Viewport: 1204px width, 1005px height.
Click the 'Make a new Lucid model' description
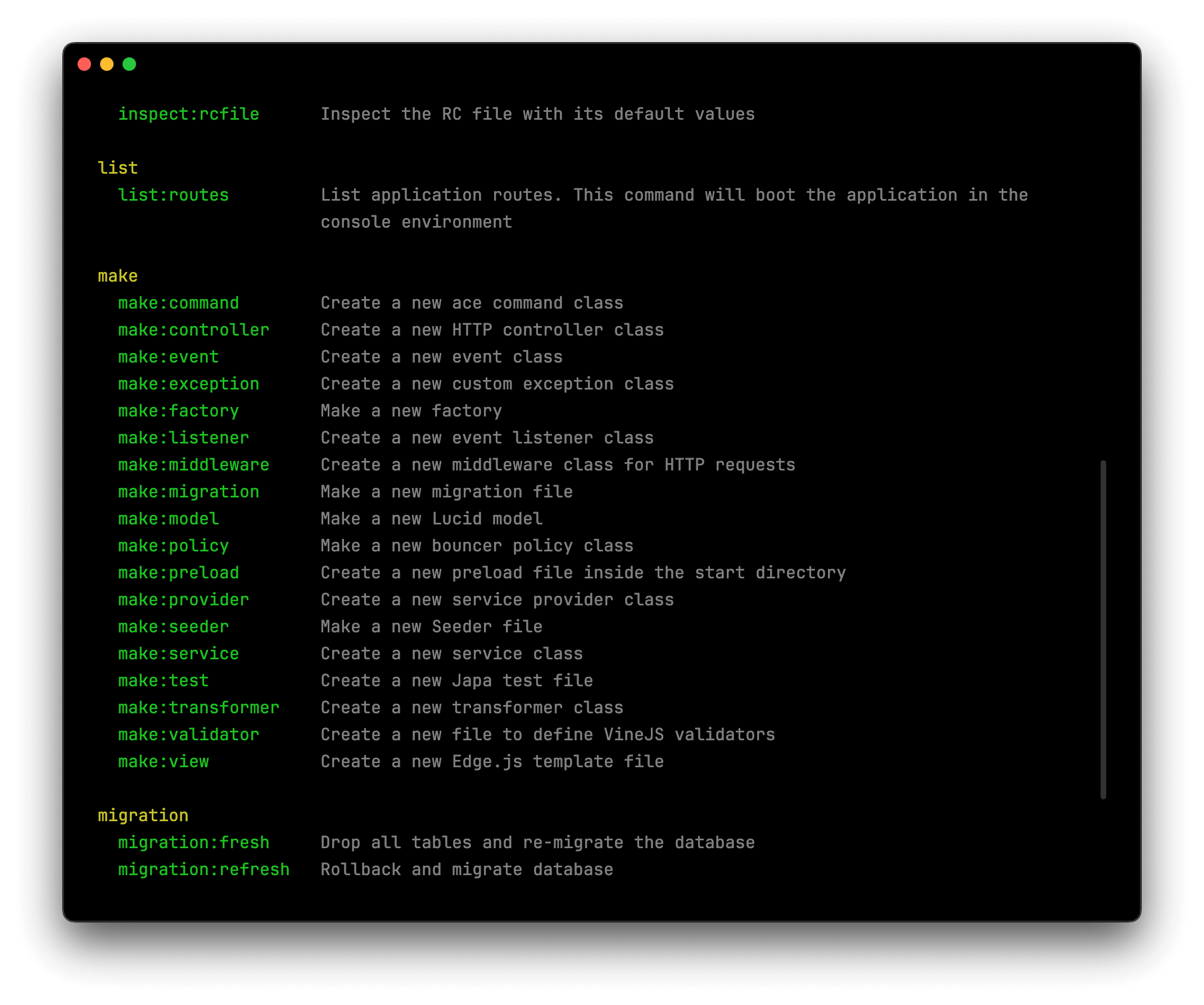[431, 519]
